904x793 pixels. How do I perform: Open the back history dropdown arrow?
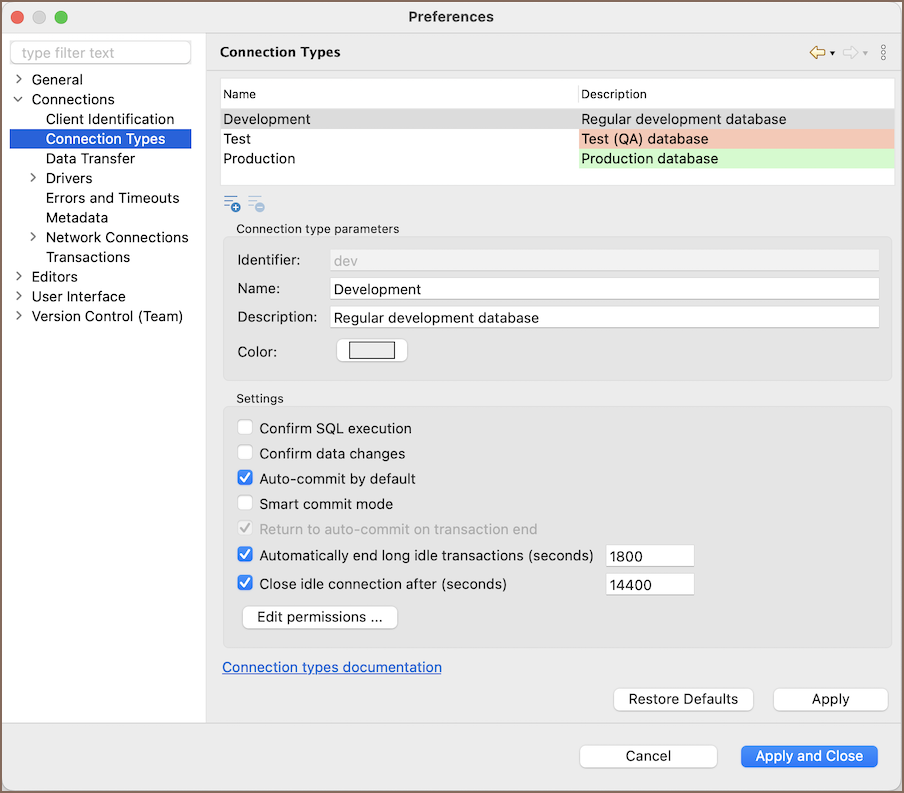pos(832,54)
